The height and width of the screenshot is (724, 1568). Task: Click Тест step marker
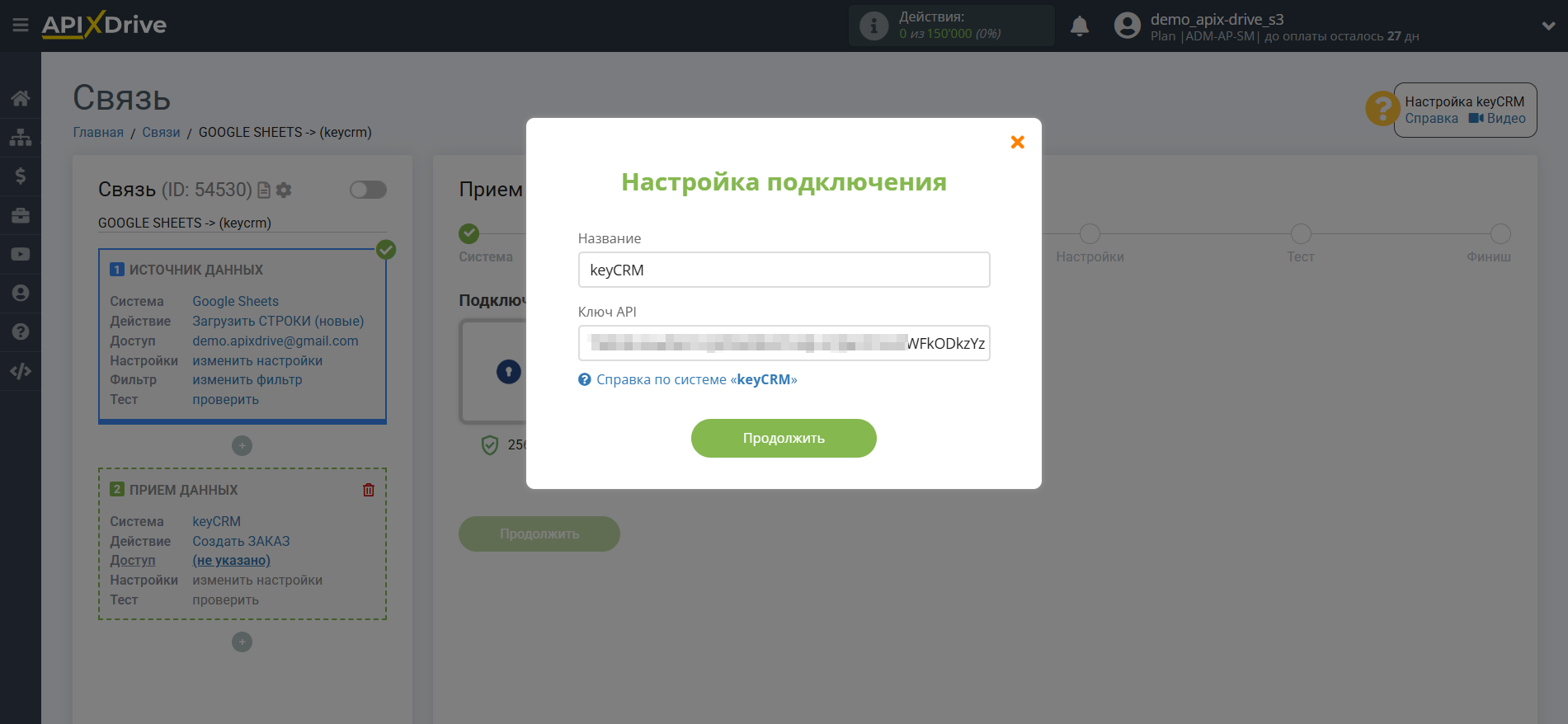tap(1301, 234)
